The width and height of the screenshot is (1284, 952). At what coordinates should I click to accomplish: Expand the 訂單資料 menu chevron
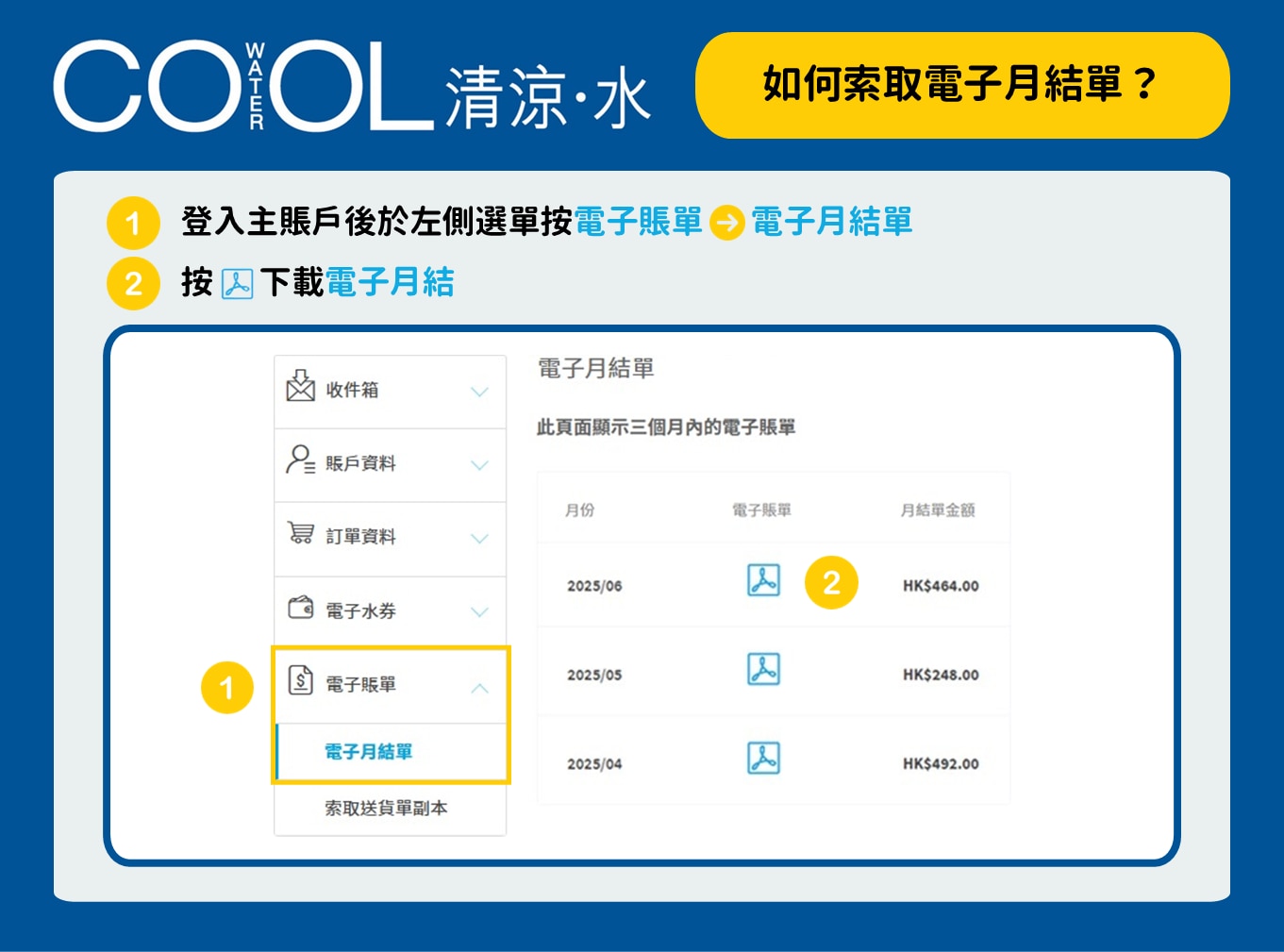coord(479,539)
